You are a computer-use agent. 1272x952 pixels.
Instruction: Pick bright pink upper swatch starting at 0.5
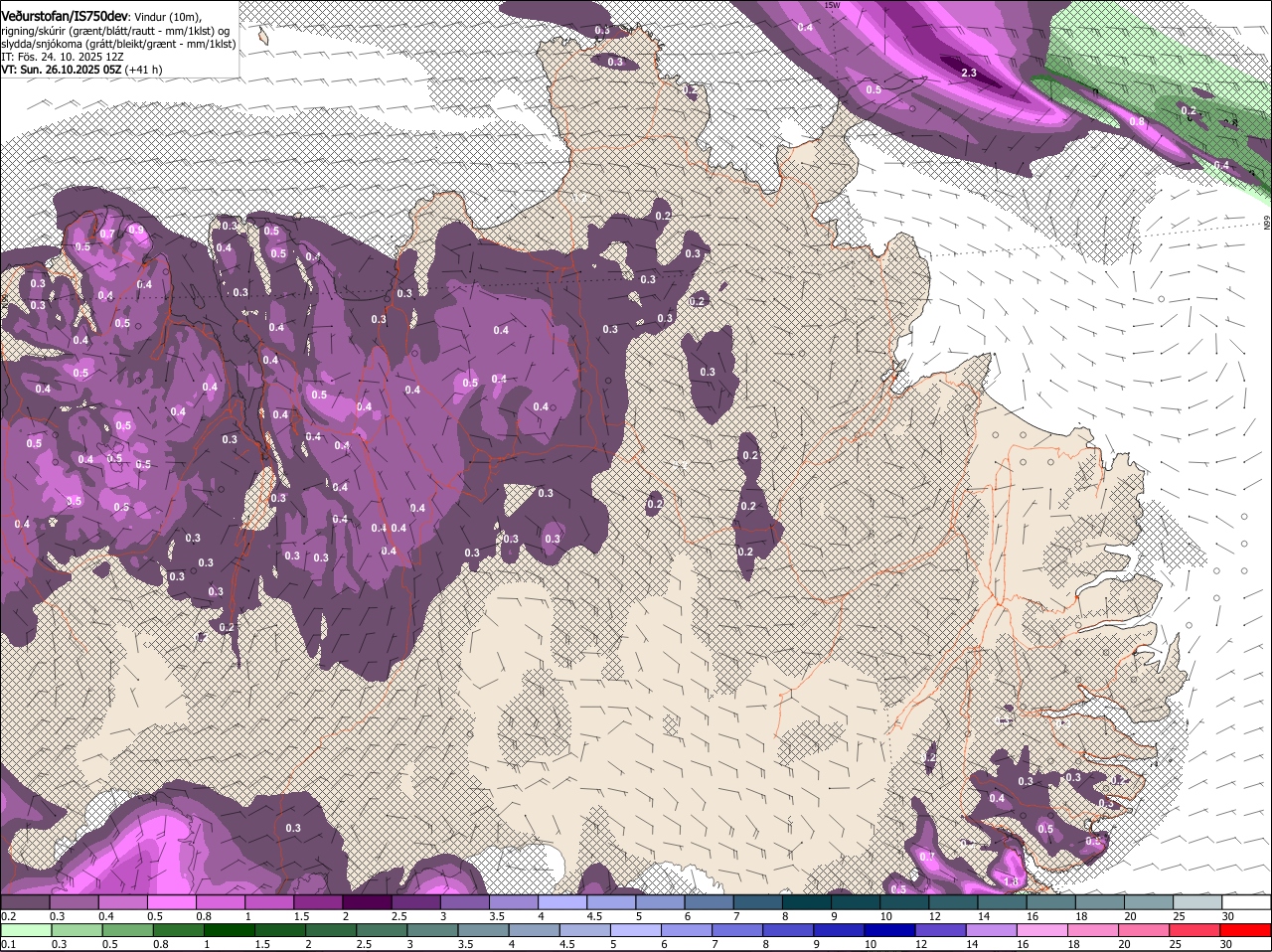pyautogui.click(x=172, y=901)
